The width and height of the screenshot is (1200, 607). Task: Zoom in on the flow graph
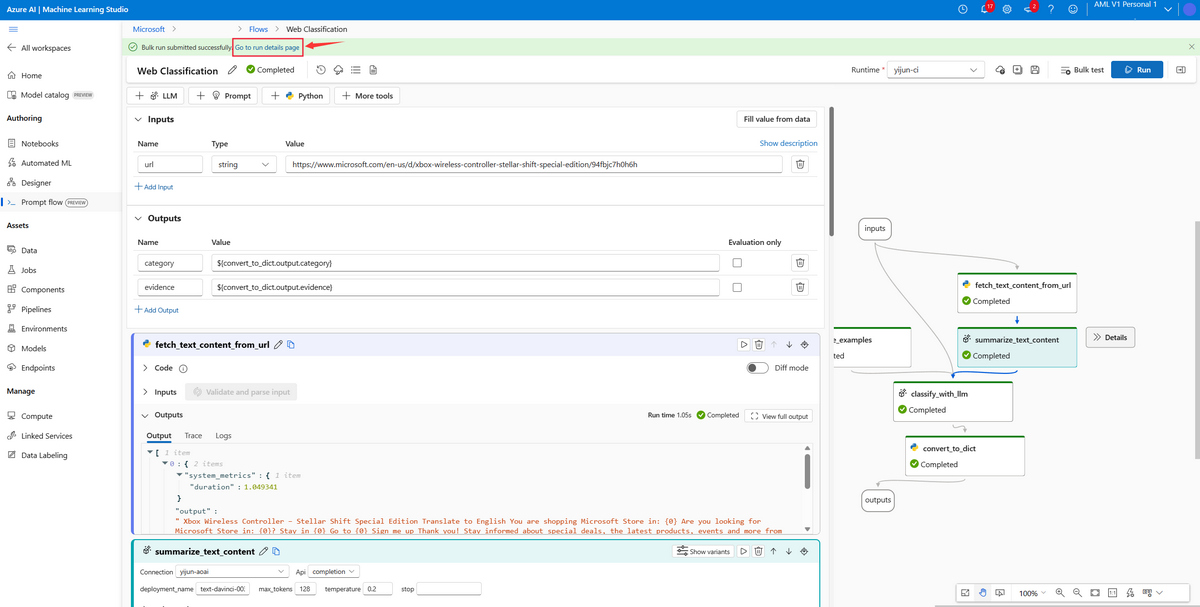click(x=1060, y=593)
